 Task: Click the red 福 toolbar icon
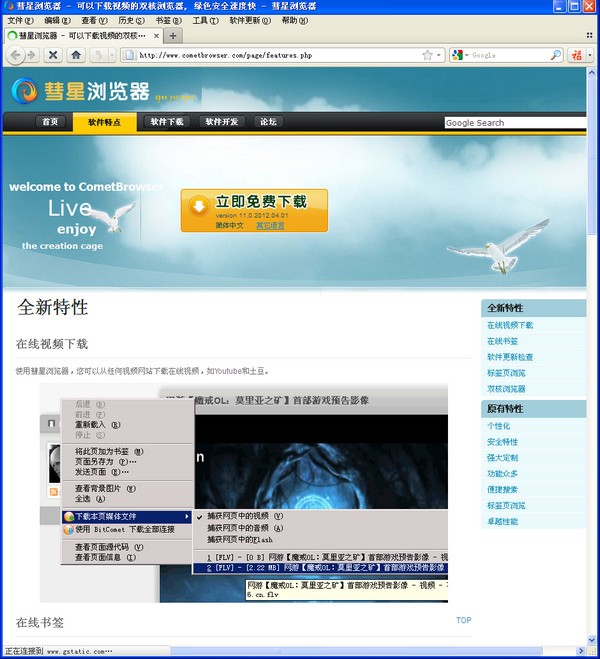(x=577, y=55)
